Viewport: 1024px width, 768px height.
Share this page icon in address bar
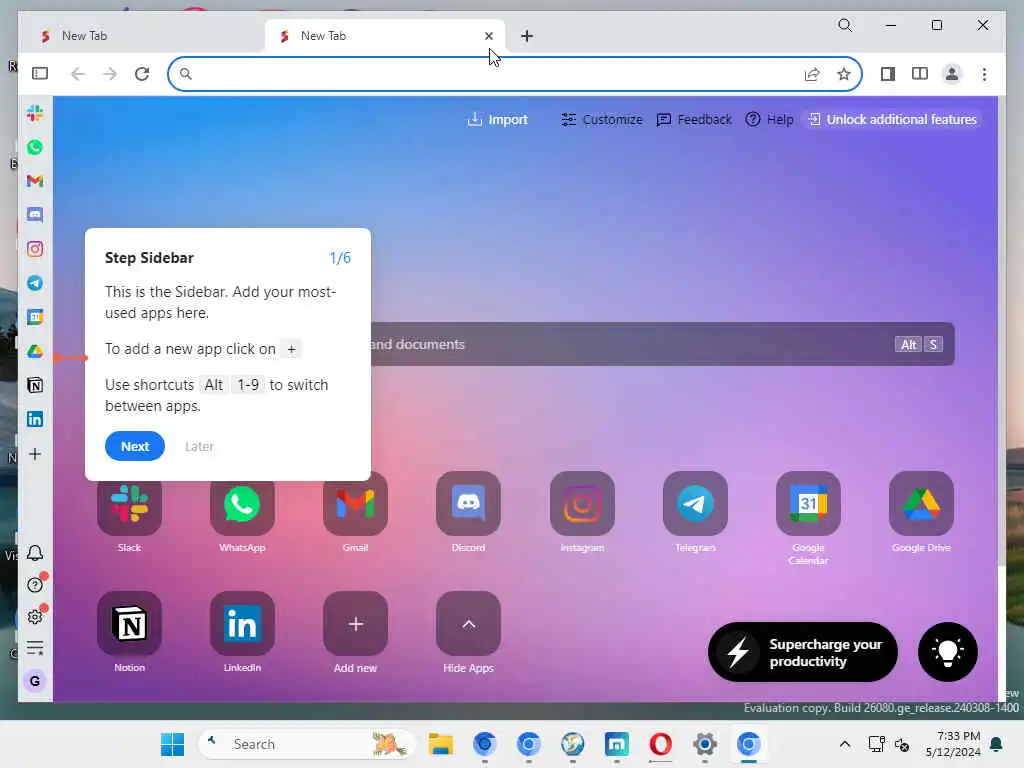[x=812, y=74]
